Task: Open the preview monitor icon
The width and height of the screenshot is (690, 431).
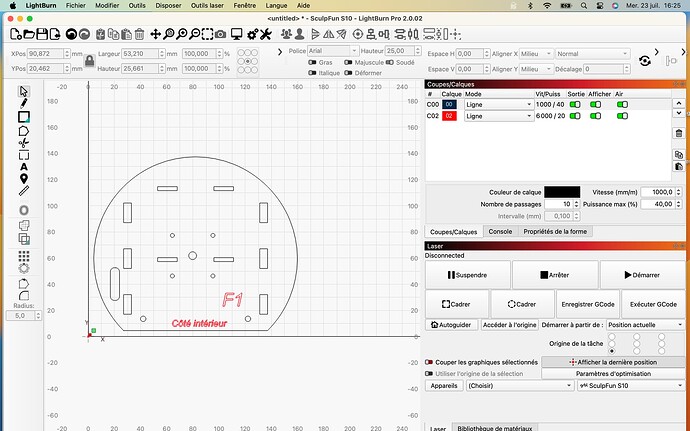Action: click(x=236, y=34)
